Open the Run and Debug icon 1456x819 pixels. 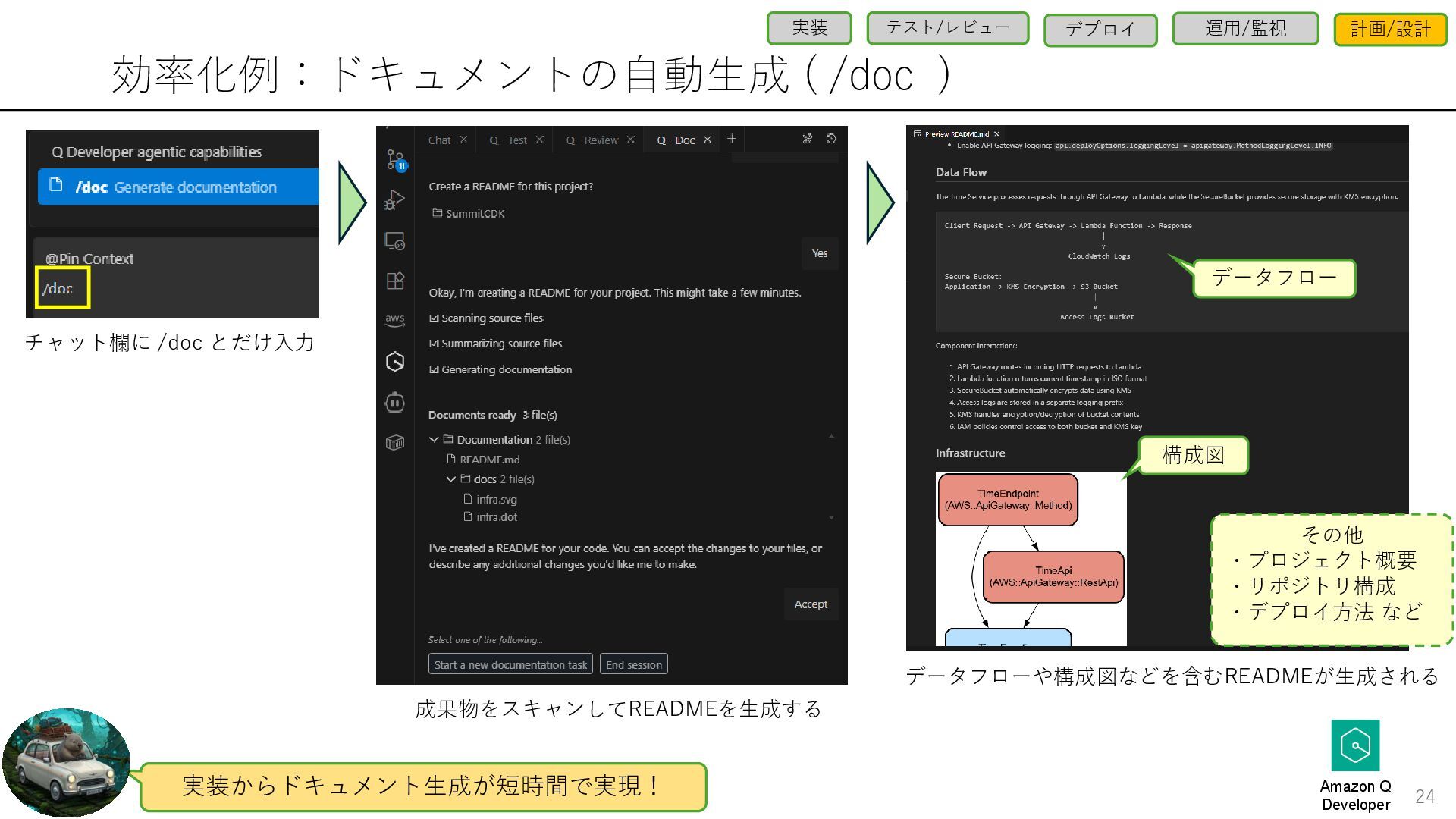(395, 199)
